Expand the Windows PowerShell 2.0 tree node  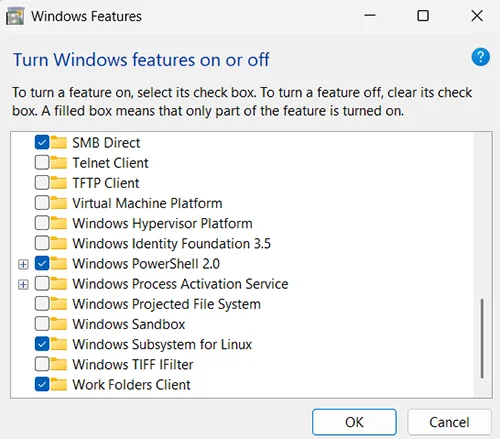23,264
